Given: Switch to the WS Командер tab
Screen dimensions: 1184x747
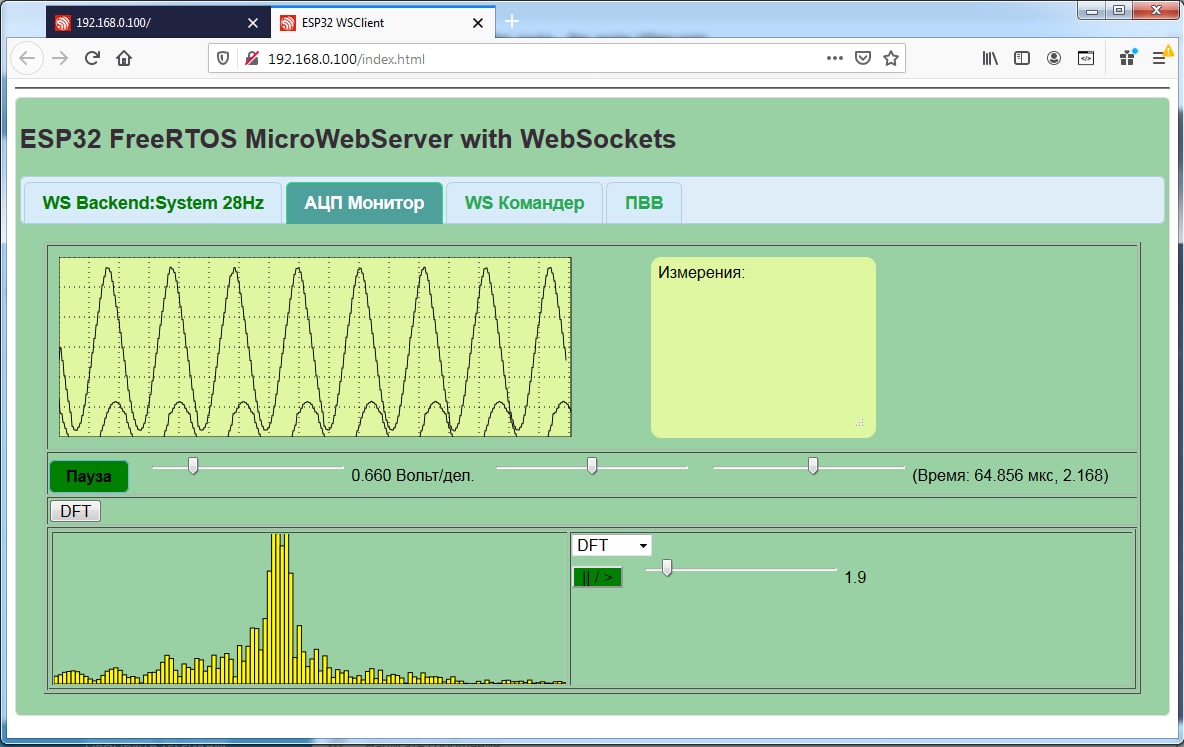Looking at the screenshot, I should (524, 203).
